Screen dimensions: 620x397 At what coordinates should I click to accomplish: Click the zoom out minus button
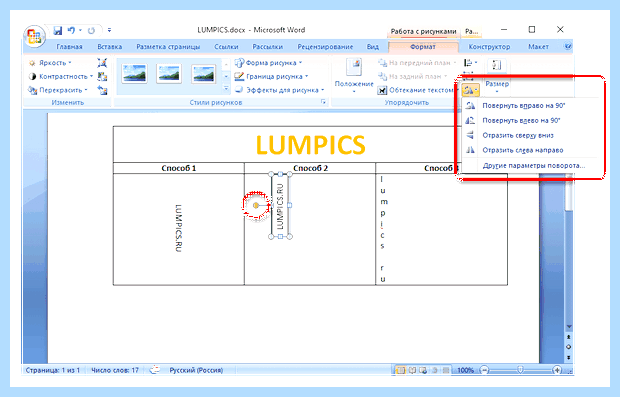484,371
